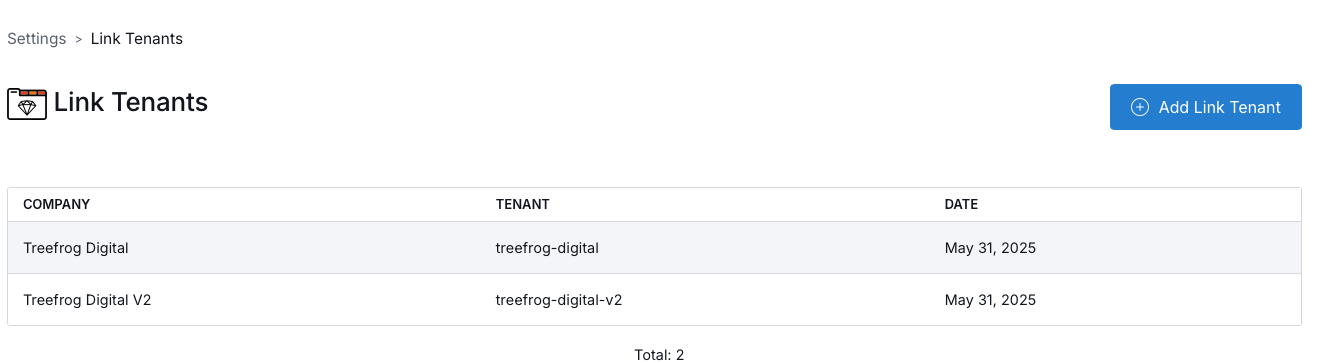Click the Add Link Tenant label text
The height and width of the screenshot is (363, 1317).
[1220, 107]
